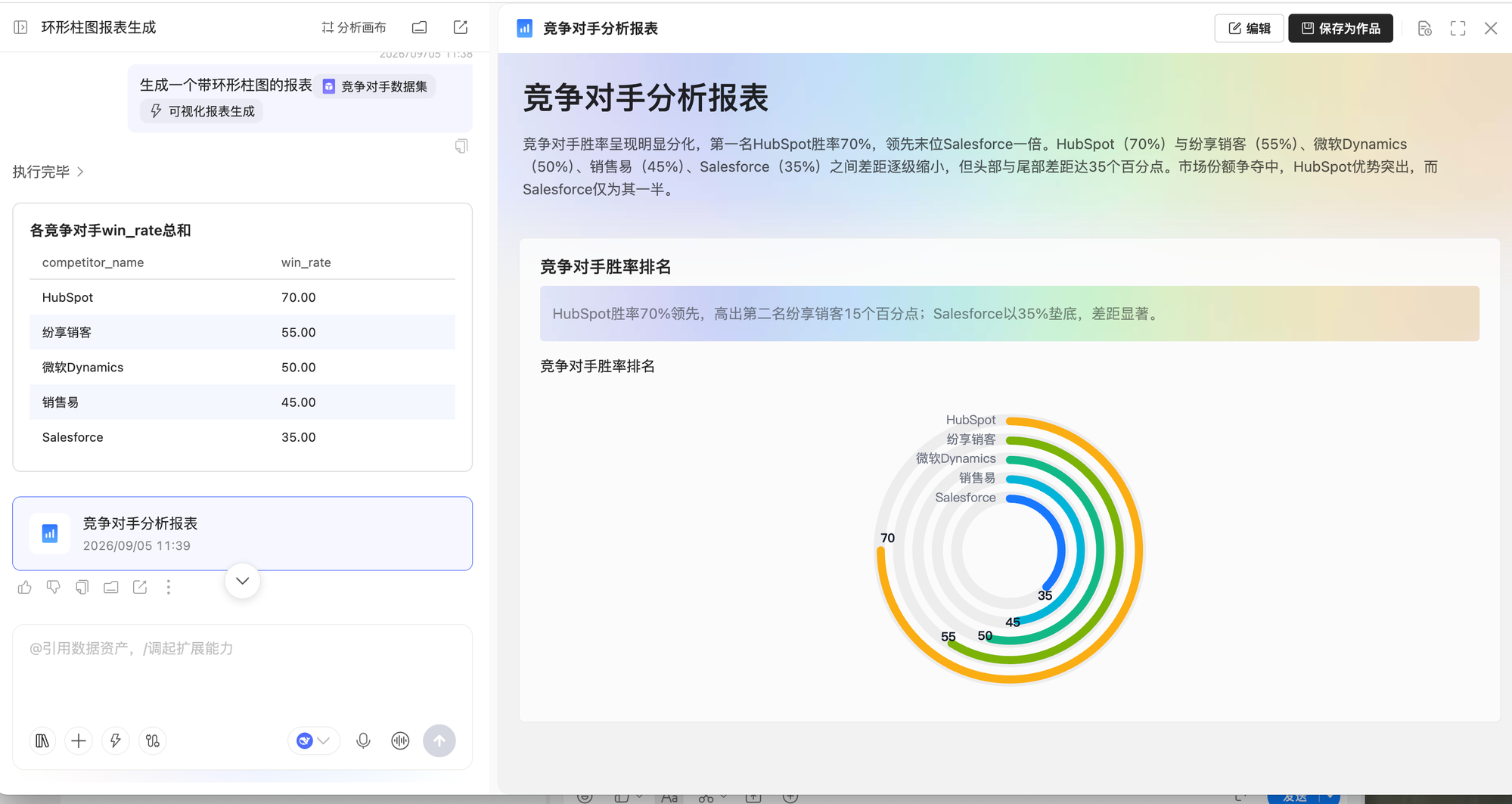Click the 微软Dynamics label in radial chart

(x=956, y=458)
